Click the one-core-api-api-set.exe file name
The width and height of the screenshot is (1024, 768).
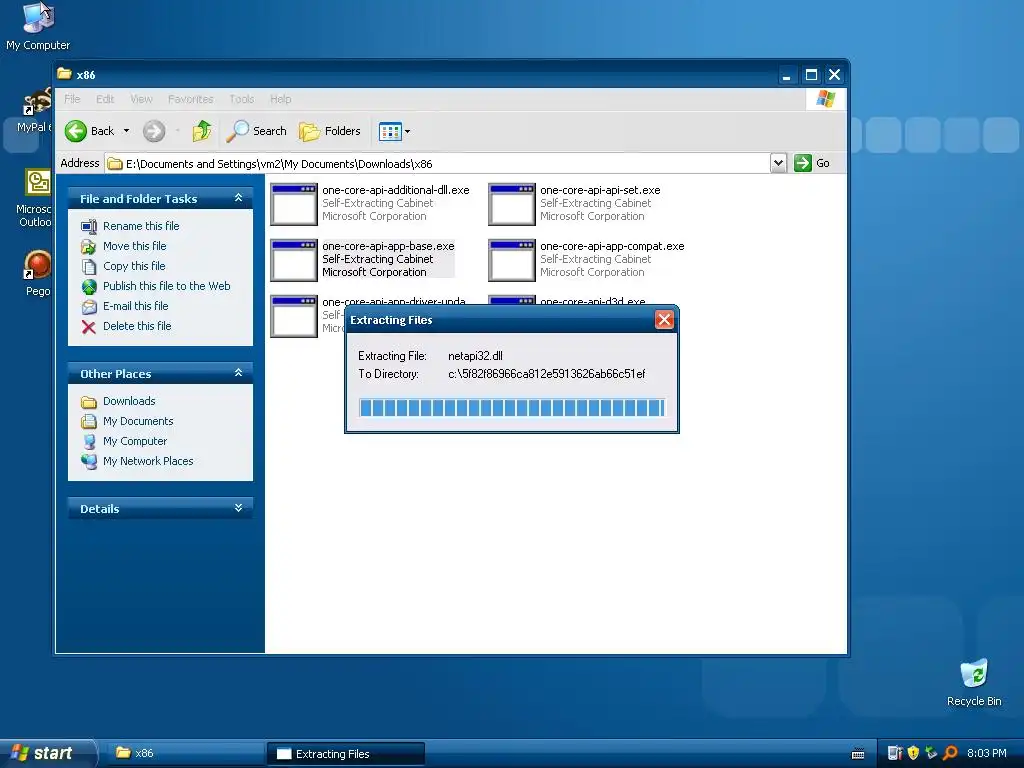tap(600, 190)
